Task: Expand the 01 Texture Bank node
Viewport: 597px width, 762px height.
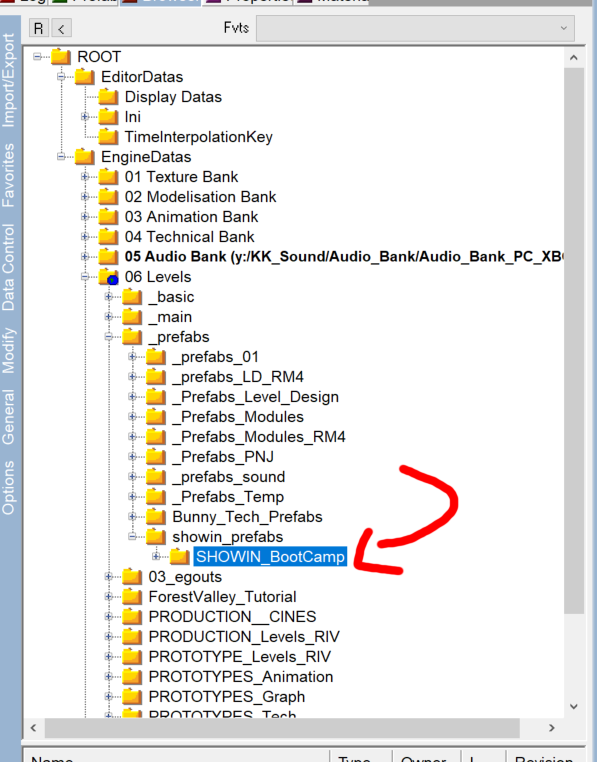Action: [x=85, y=177]
